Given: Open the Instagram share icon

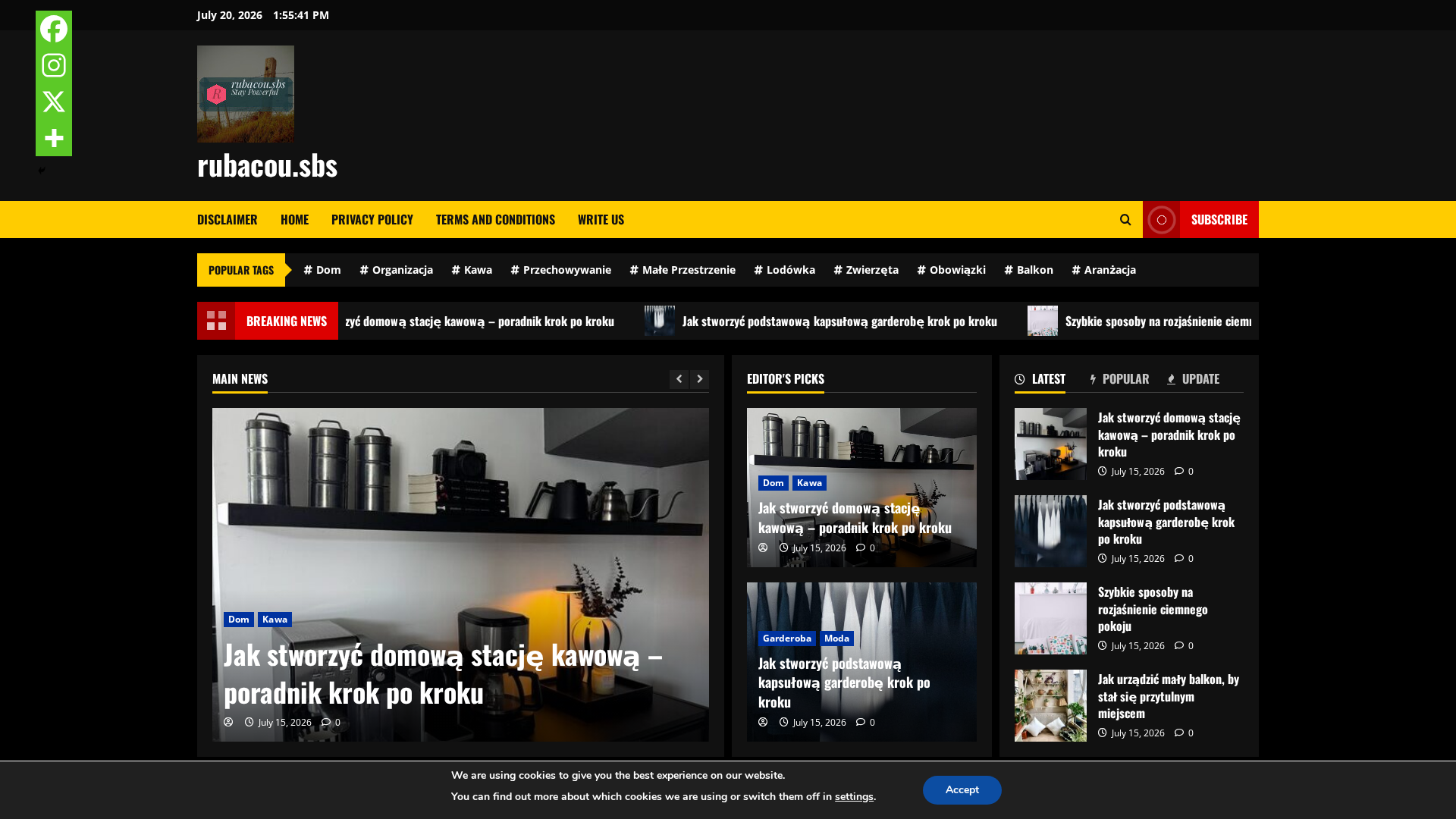Looking at the screenshot, I should tap(54, 65).
